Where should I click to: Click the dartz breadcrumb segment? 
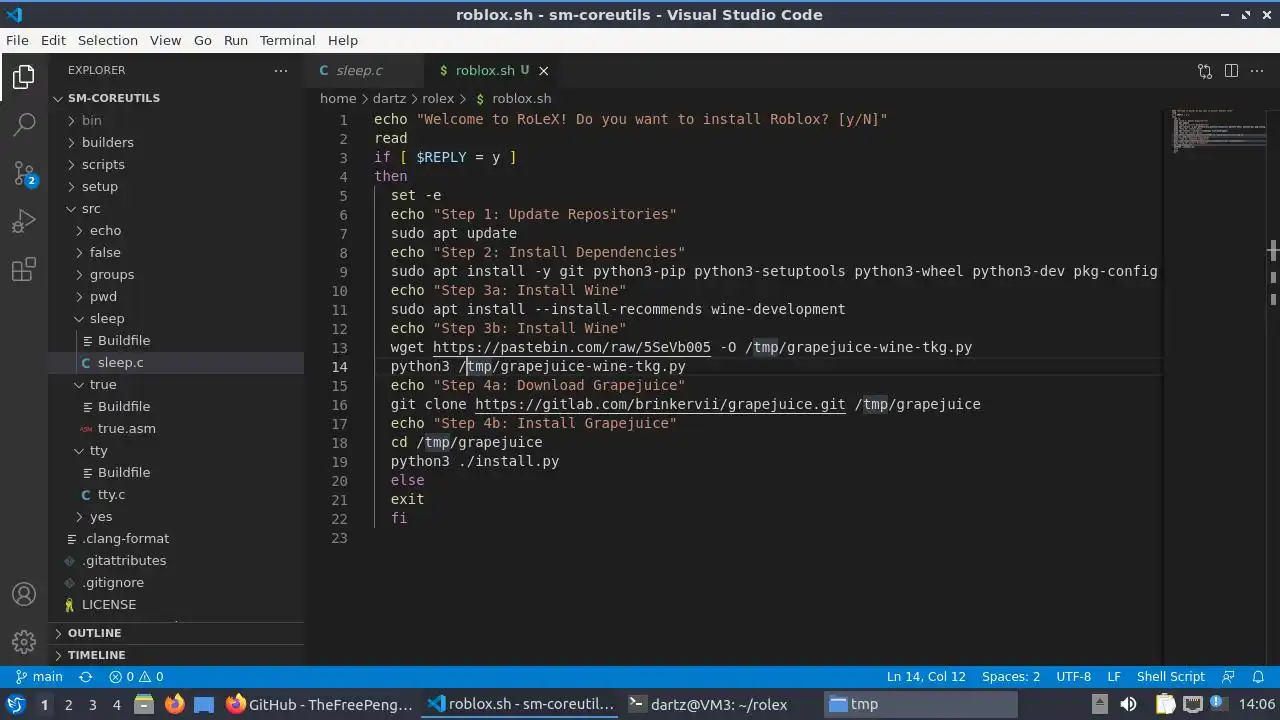click(389, 98)
